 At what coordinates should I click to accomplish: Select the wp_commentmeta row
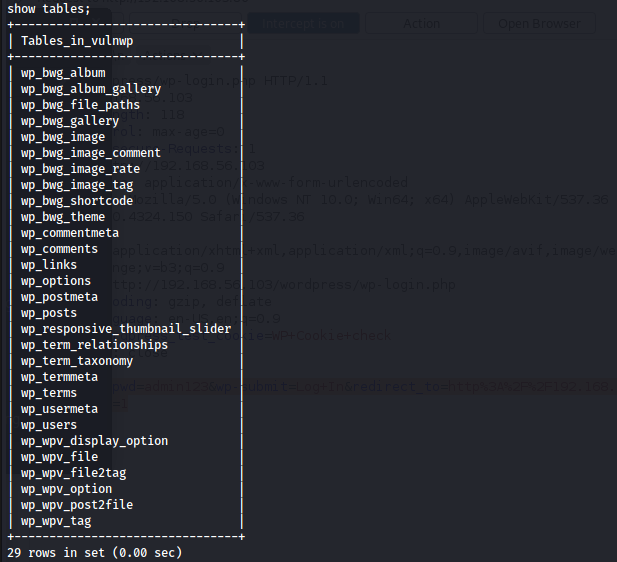pos(70,233)
